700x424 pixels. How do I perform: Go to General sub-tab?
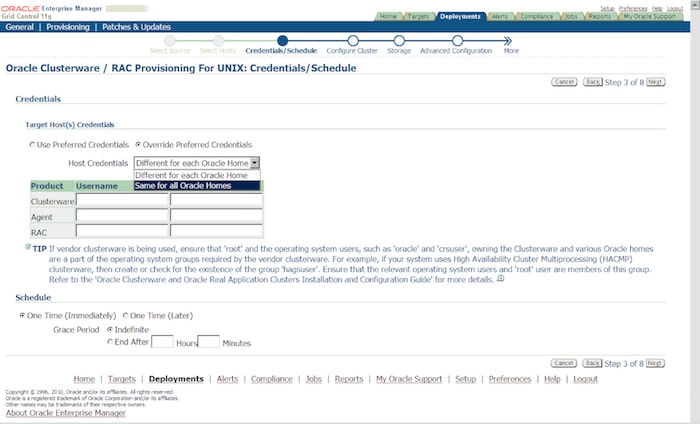pos(20,27)
